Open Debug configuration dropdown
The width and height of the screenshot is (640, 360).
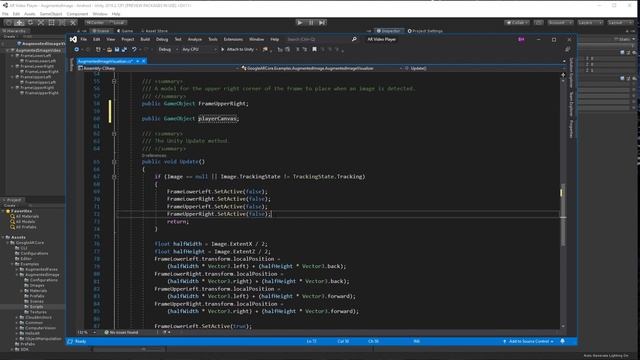point(167,49)
